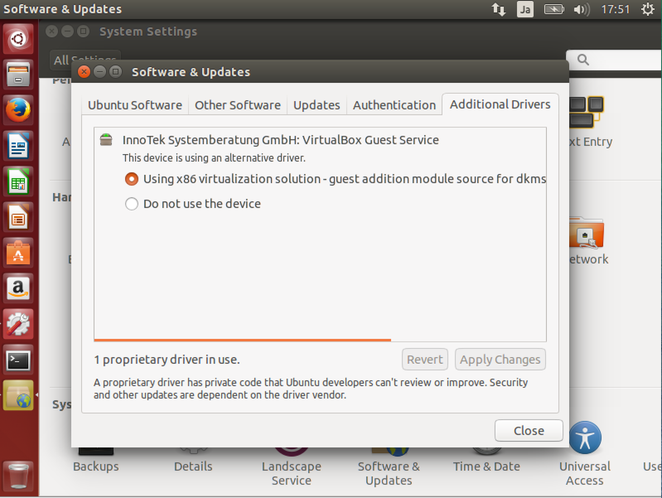662x498 pixels.
Task: Select the Software & Updates launcher icon
Action: pos(18,395)
